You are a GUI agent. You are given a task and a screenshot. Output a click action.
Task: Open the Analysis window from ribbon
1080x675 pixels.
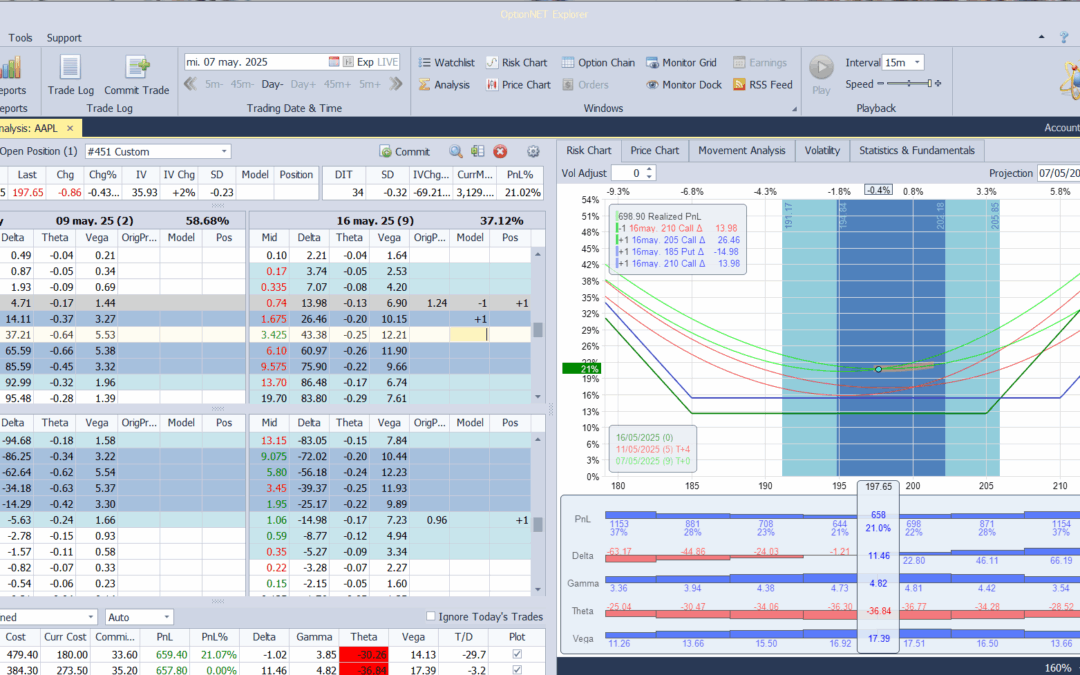(x=444, y=85)
